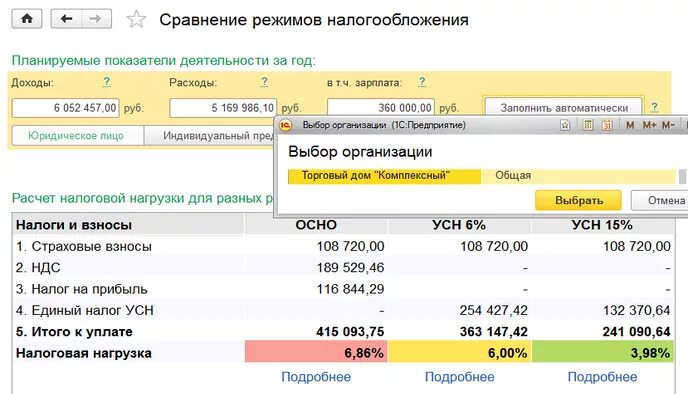688x394 pixels.
Task: Click the yellow Выбрать button
Action: click(x=578, y=201)
